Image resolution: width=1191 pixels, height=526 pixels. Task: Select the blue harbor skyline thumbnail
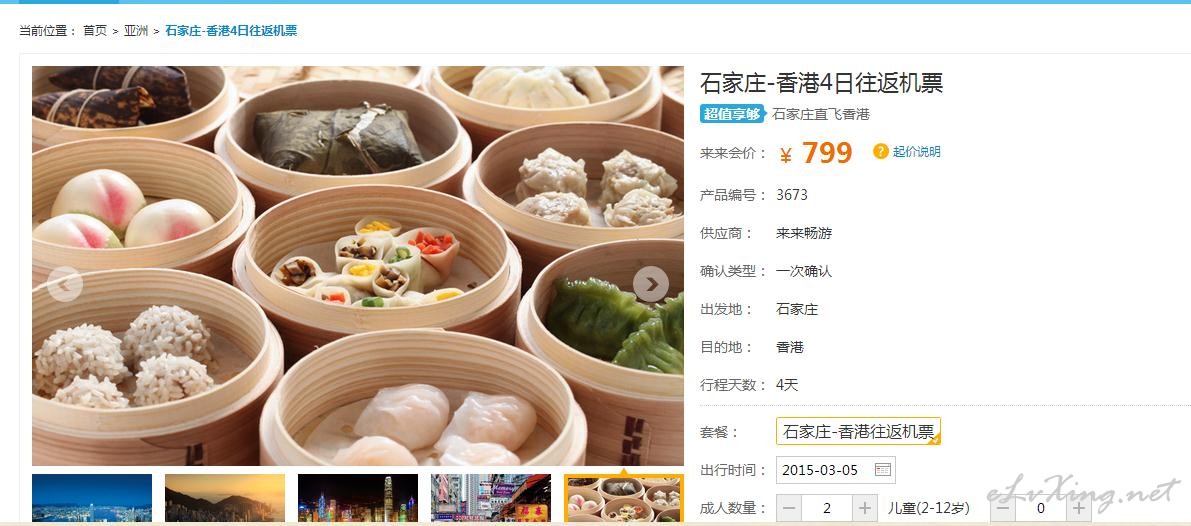pyautogui.click(x=92, y=498)
